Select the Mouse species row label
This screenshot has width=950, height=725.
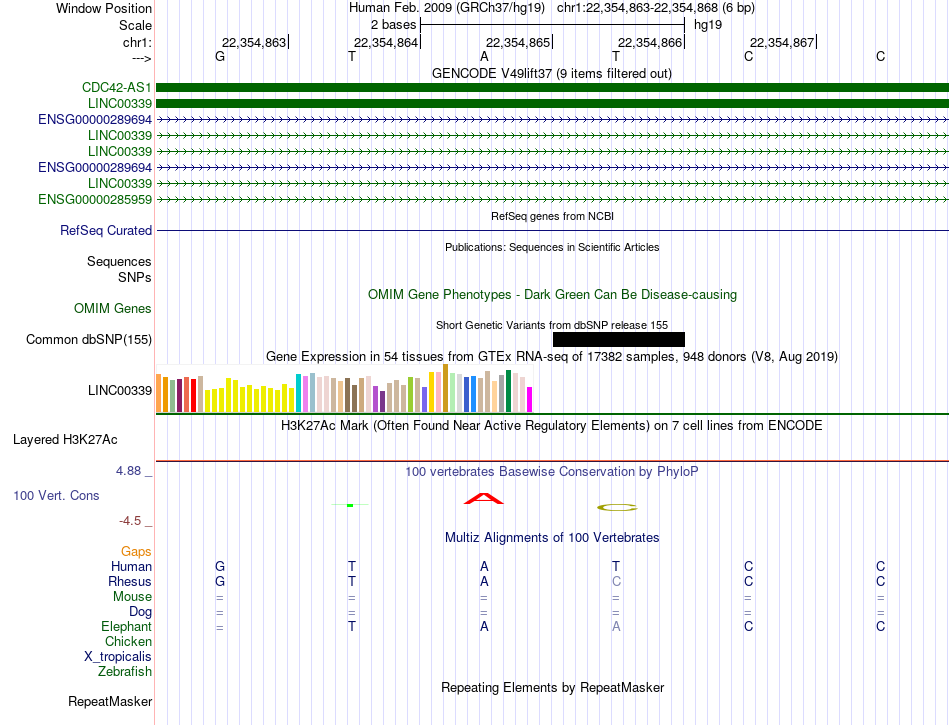tap(133, 597)
